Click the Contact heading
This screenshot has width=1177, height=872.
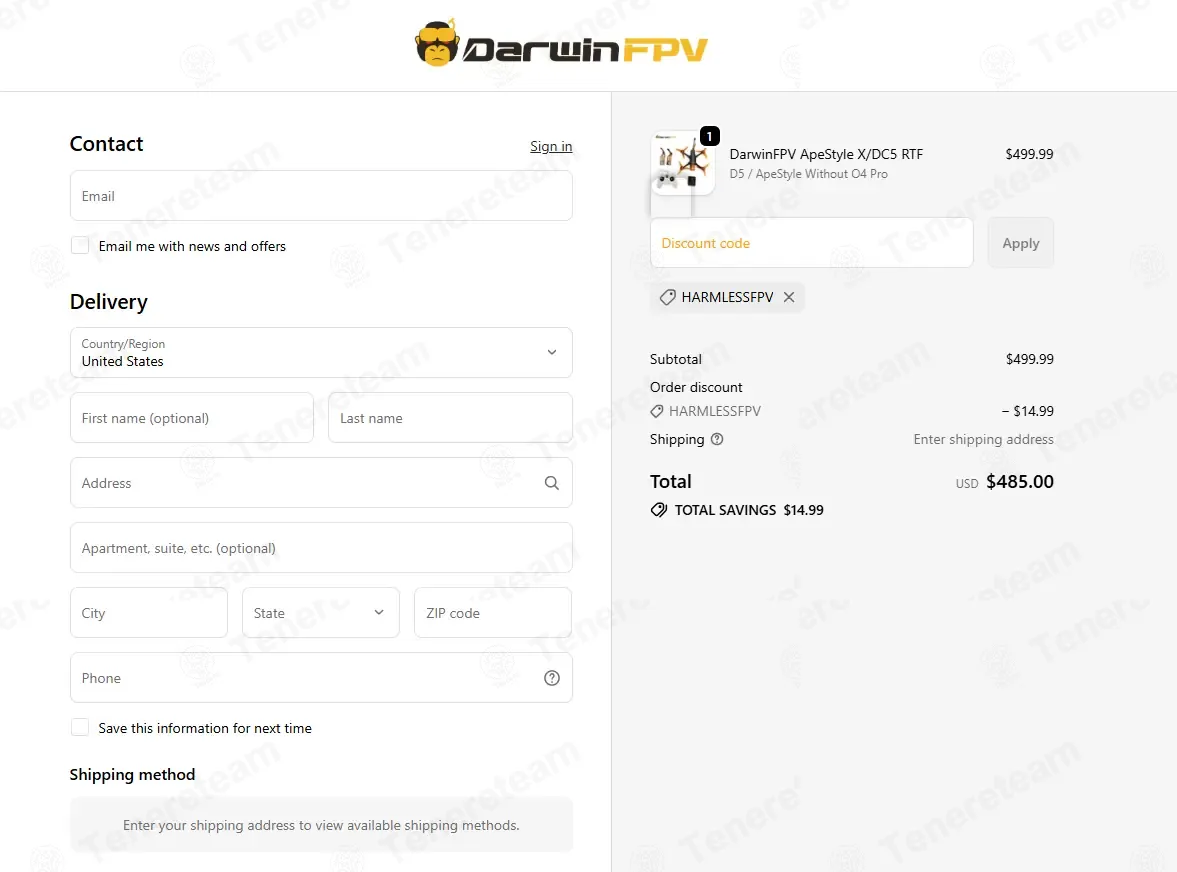(107, 144)
